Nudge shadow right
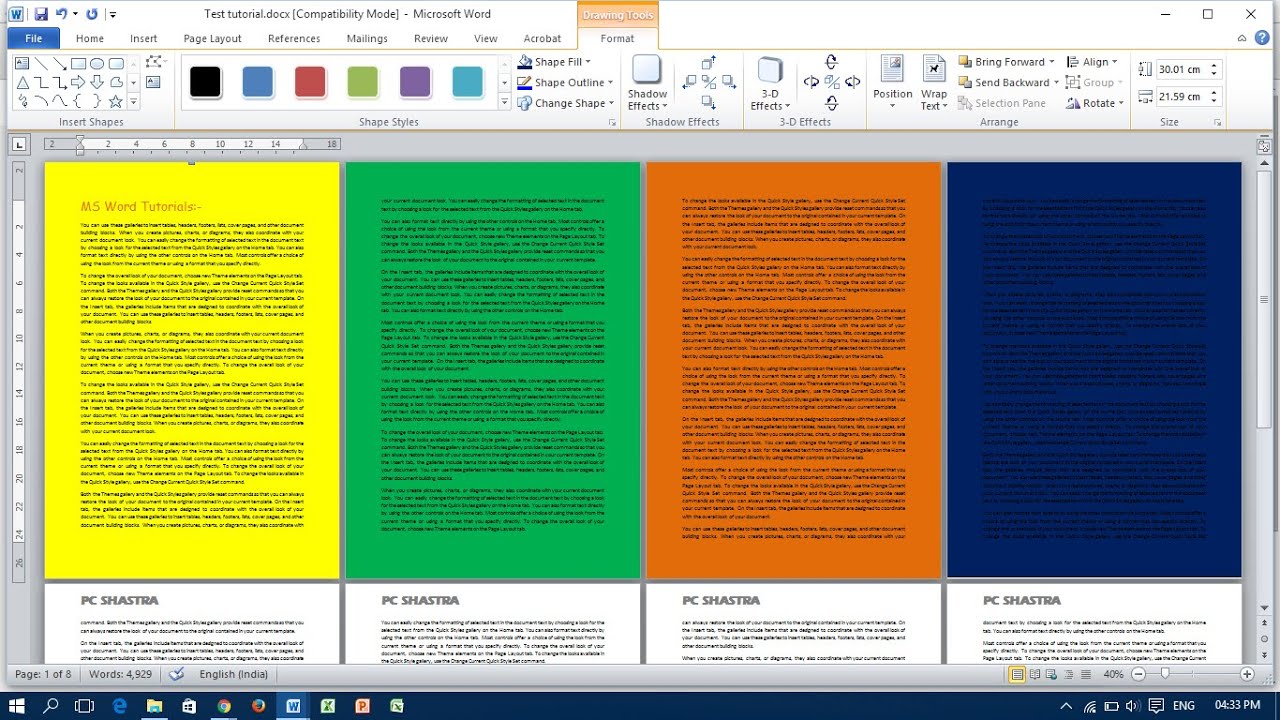1280x720 pixels. pyautogui.click(x=729, y=83)
